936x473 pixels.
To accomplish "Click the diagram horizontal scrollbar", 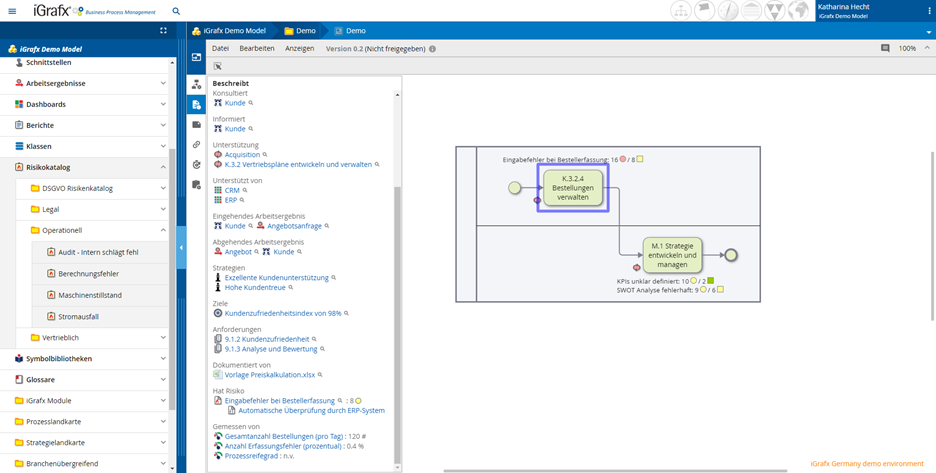I will [615, 471].
